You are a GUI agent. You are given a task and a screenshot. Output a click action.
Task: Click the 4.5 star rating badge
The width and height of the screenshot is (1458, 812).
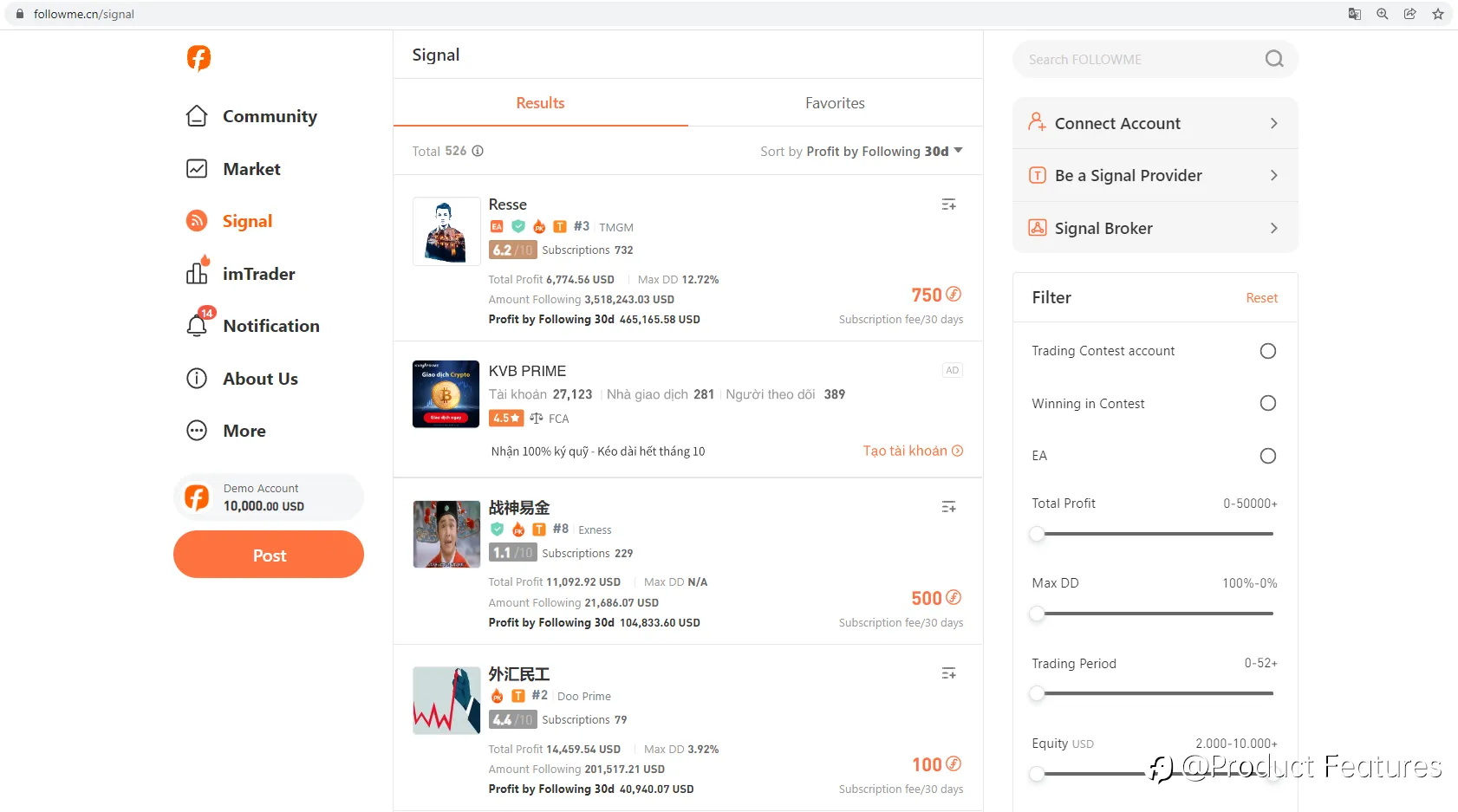click(506, 418)
